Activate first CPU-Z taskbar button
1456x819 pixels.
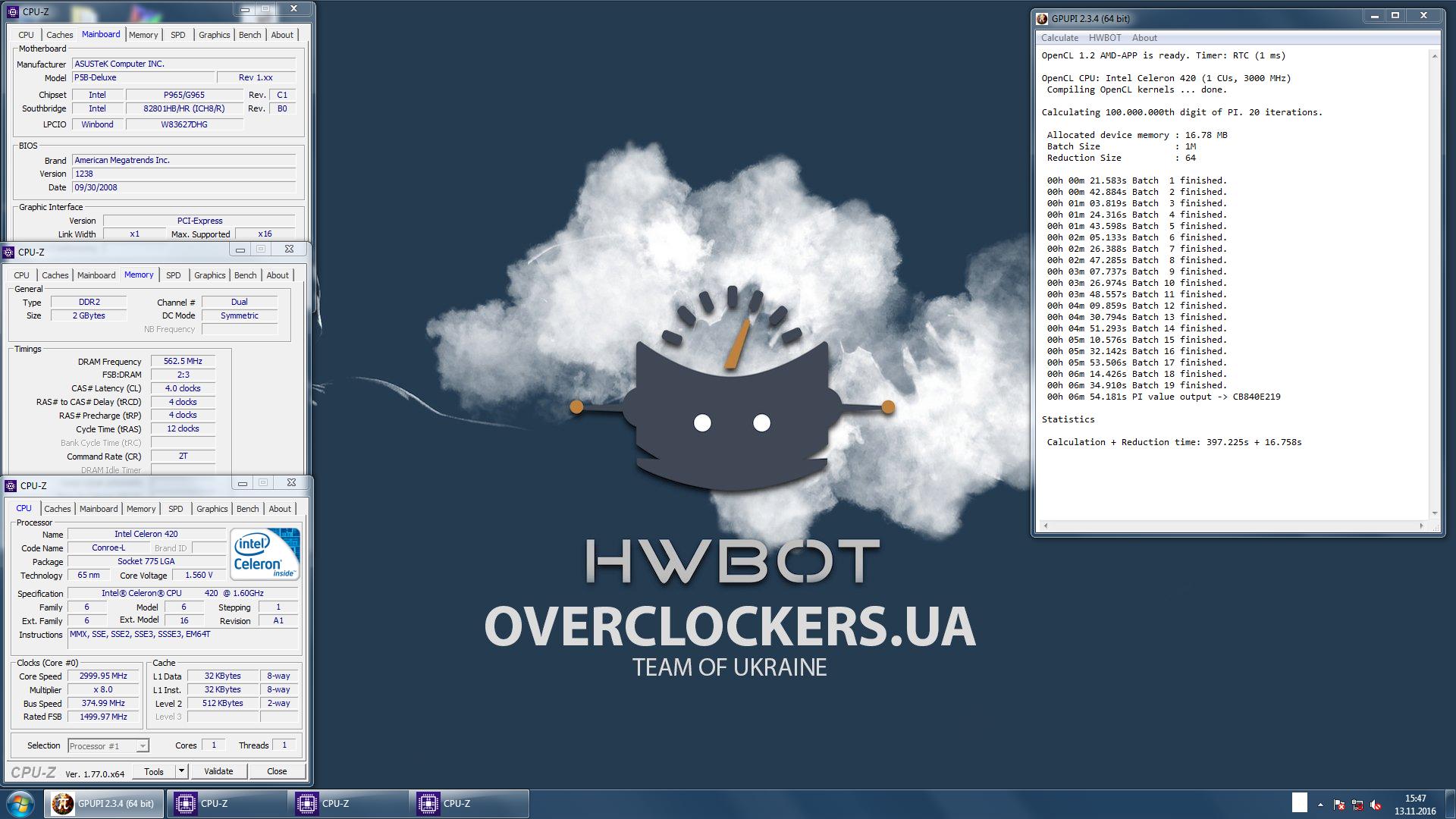pyautogui.click(x=227, y=804)
